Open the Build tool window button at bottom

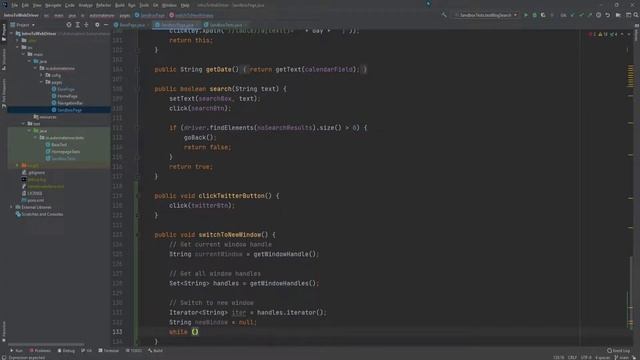156,351
